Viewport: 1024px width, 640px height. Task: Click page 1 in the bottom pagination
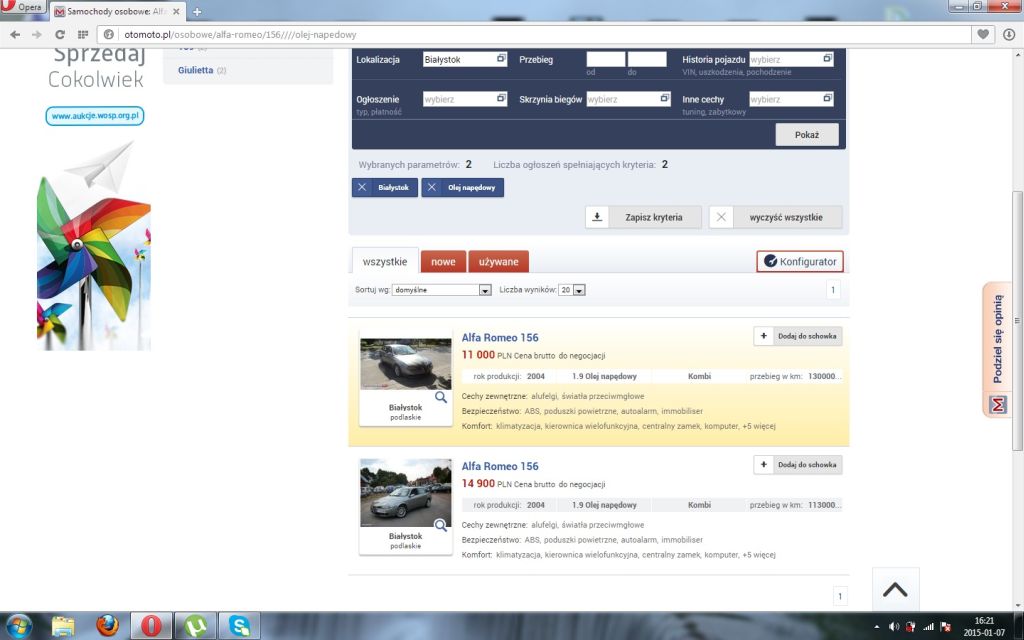[x=840, y=596]
